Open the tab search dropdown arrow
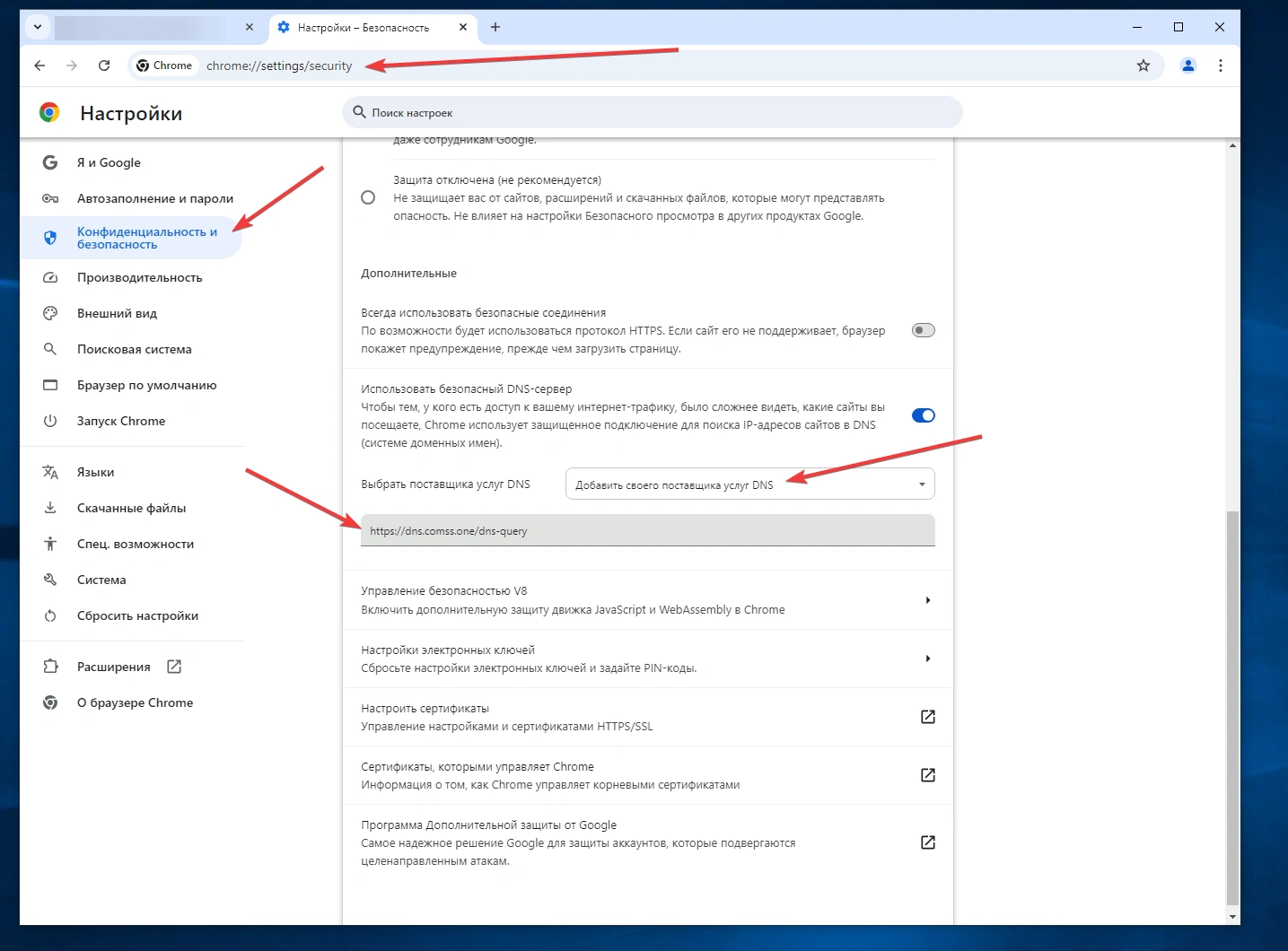This screenshot has width=1288, height=951. tap(38, 27)
